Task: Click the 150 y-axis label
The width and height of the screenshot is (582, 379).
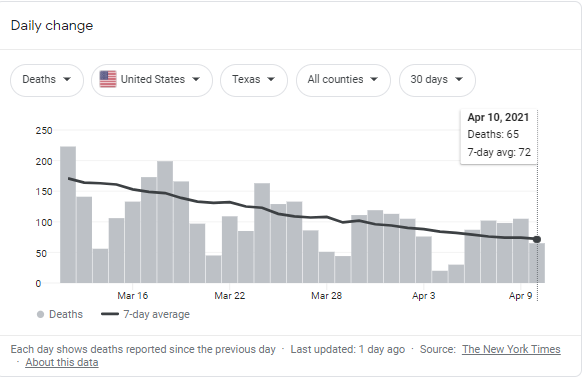Action: click(44, 192)
